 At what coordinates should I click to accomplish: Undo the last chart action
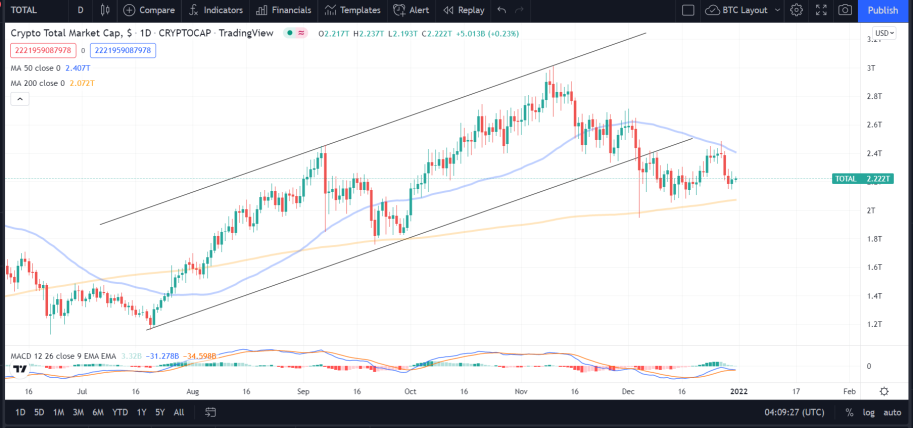(x=502, y=10)
